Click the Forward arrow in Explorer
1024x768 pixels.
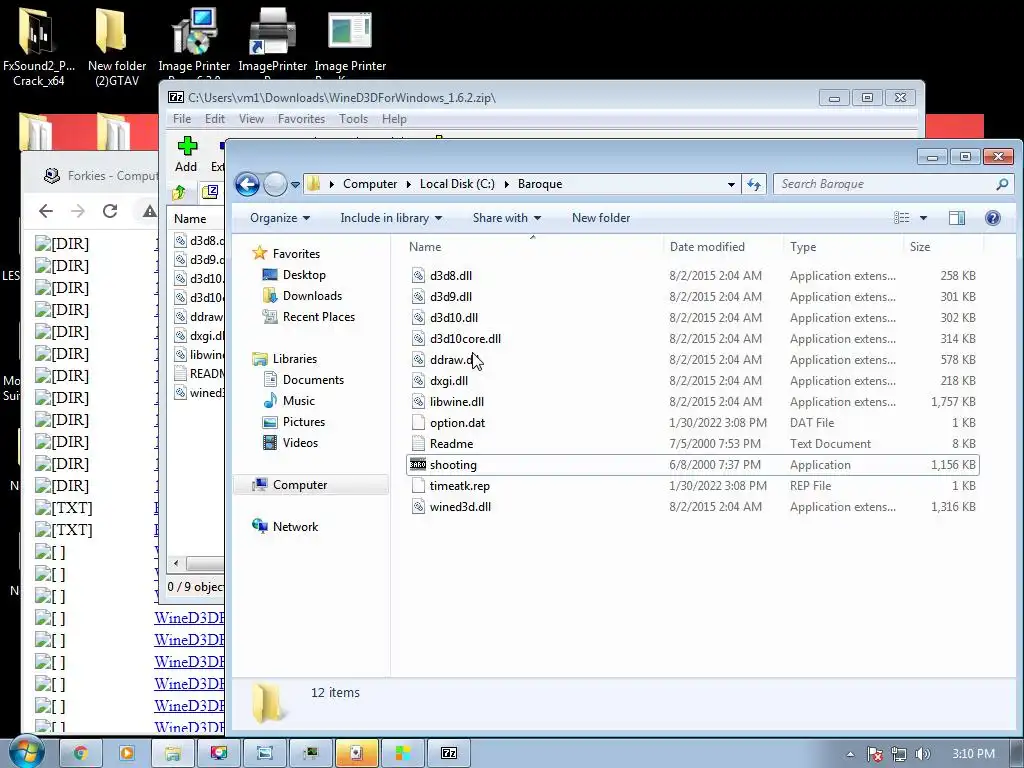point(275,184)
